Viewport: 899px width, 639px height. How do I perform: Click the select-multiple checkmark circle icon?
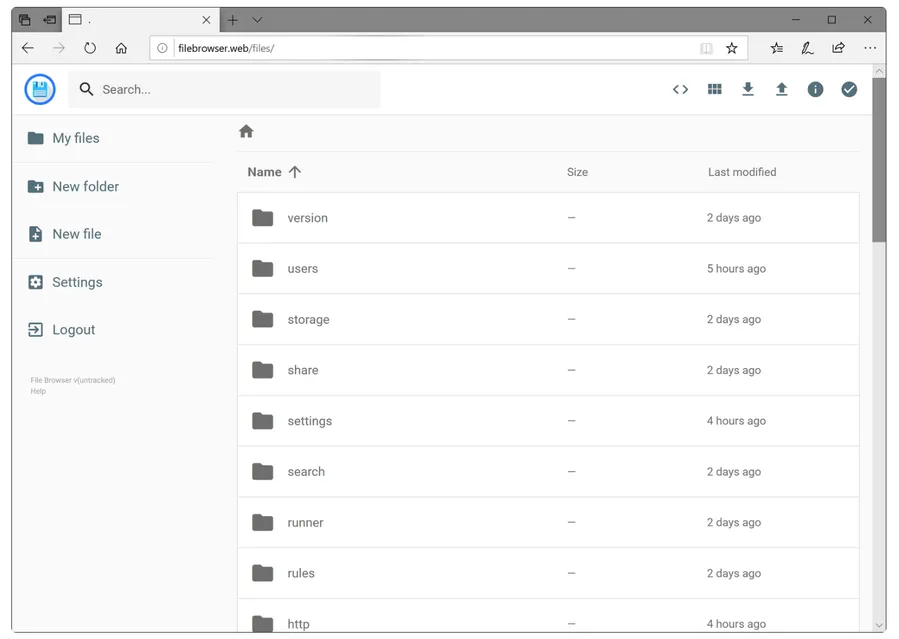pyautogui.click(x=849, y=89)
